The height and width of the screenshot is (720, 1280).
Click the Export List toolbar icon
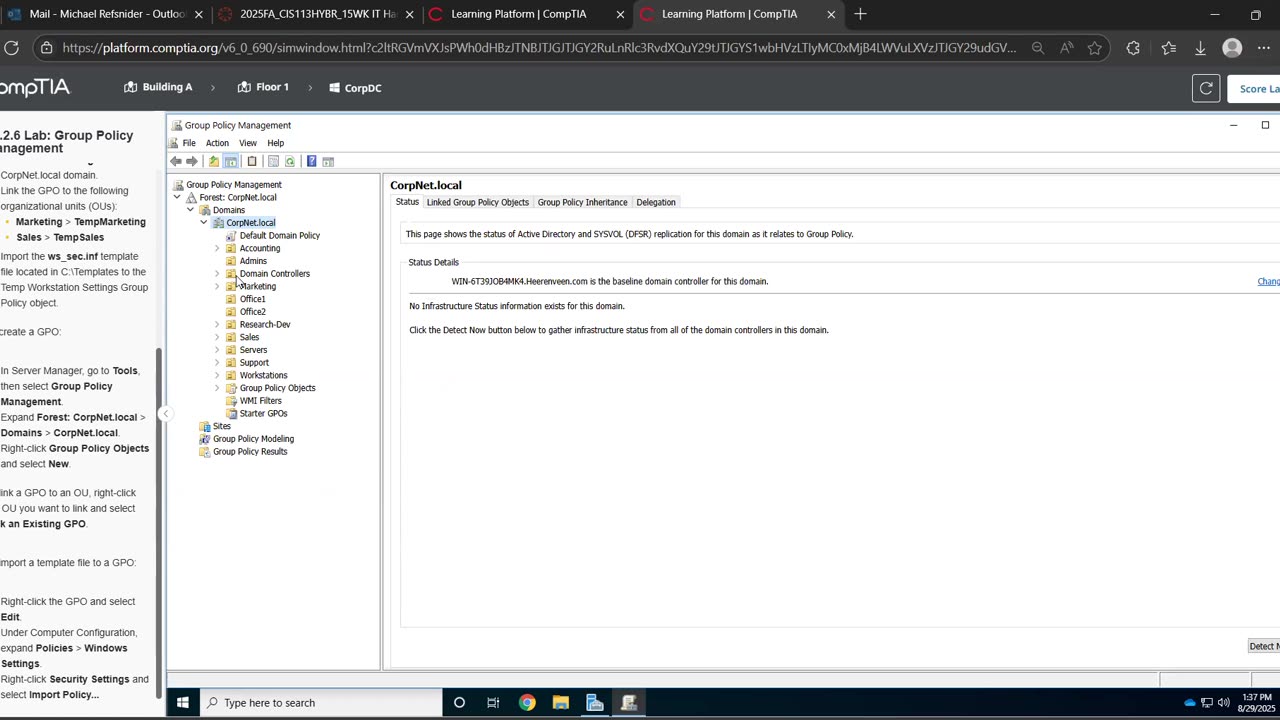point(273,161)
